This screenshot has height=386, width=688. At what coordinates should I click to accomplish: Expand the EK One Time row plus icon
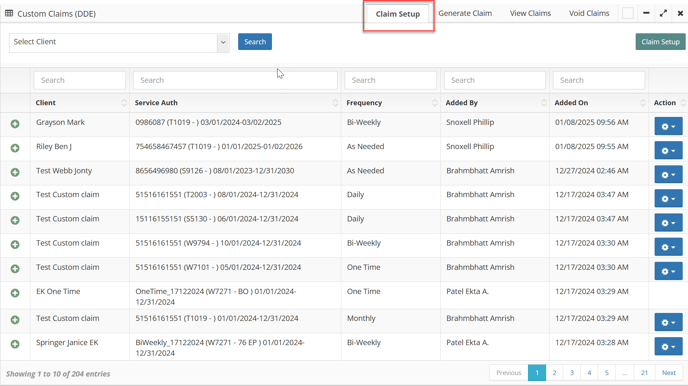pyautogui.click(x=15, y=293)
